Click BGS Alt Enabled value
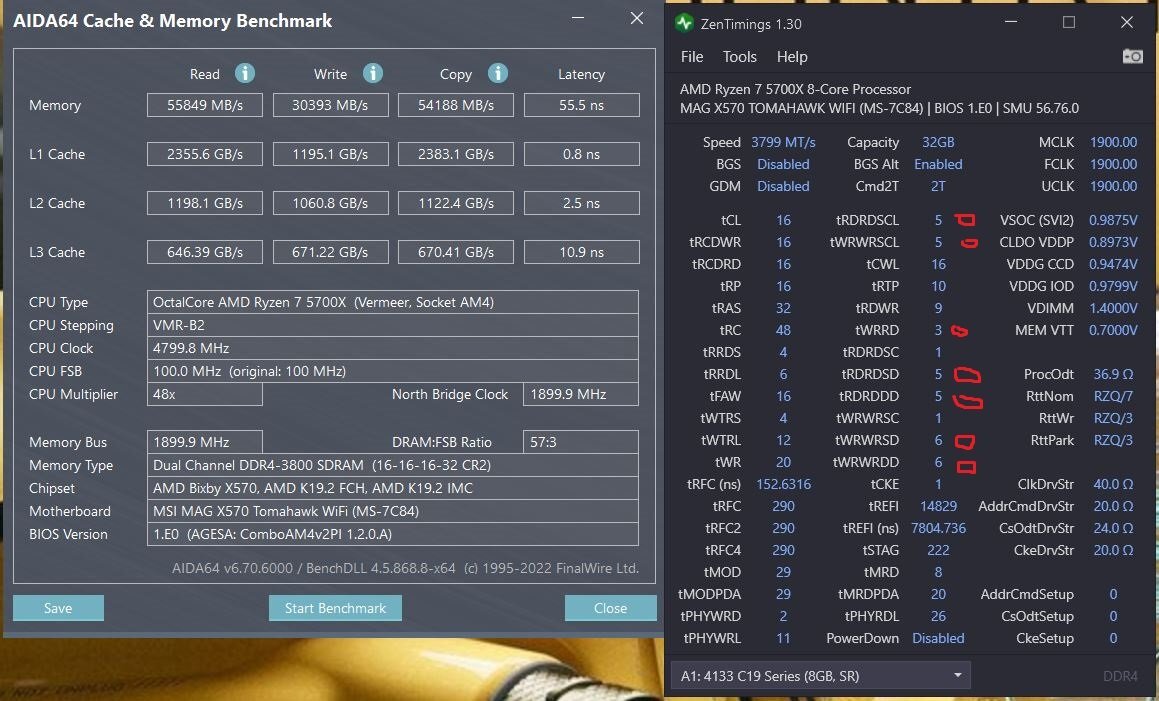 (x=938, y=164)
